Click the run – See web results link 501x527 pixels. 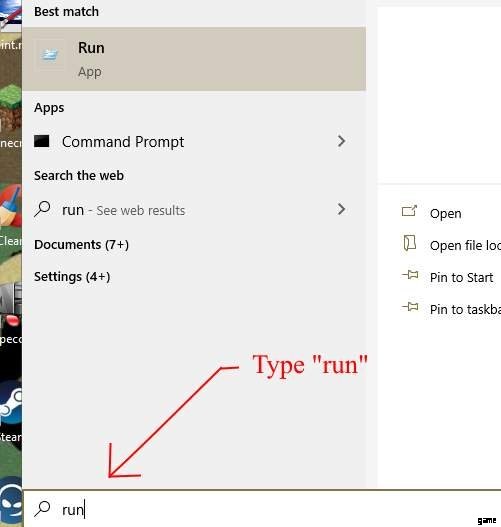(x=124, y=210)
